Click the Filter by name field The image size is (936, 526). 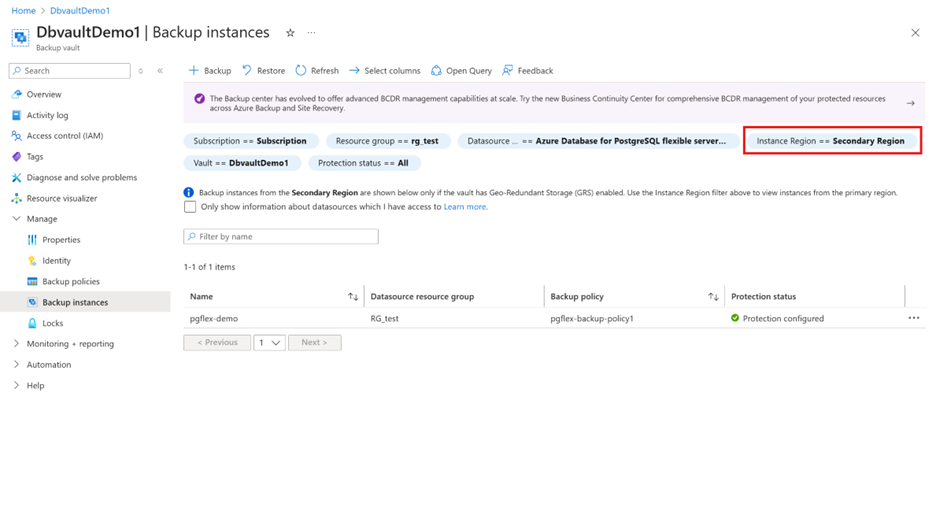tap(281, 236)
